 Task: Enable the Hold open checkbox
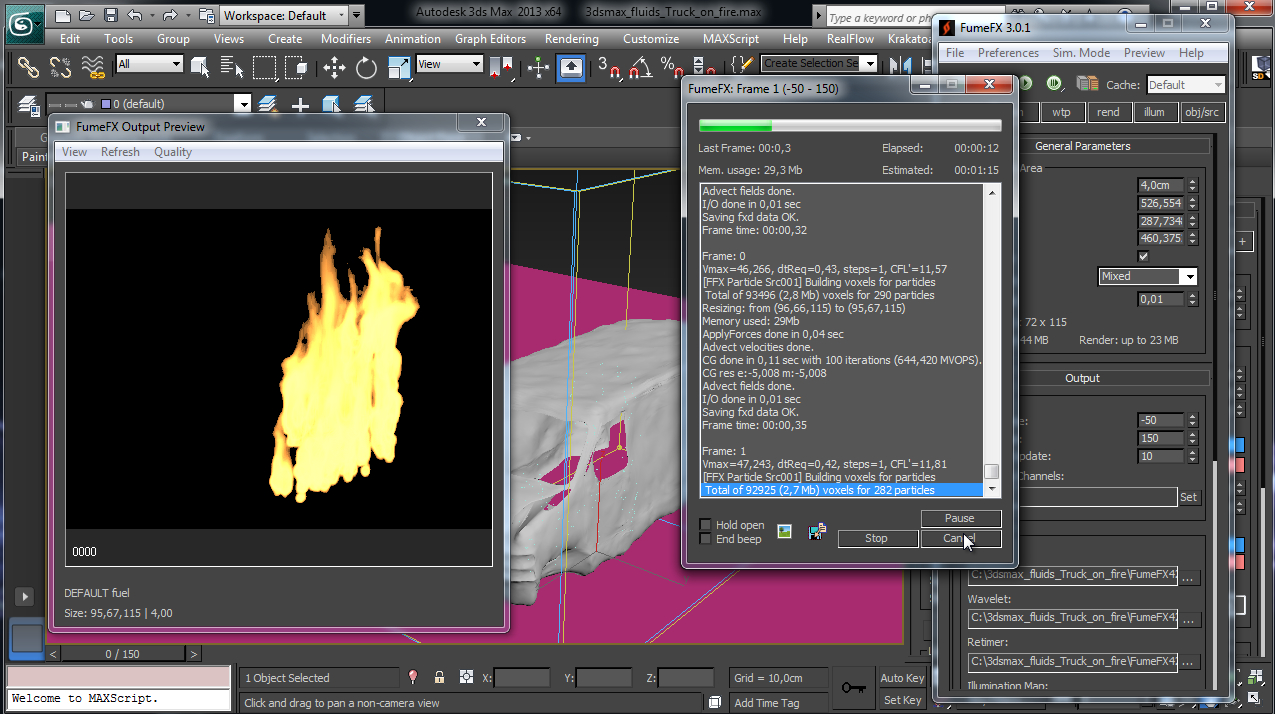705,525
